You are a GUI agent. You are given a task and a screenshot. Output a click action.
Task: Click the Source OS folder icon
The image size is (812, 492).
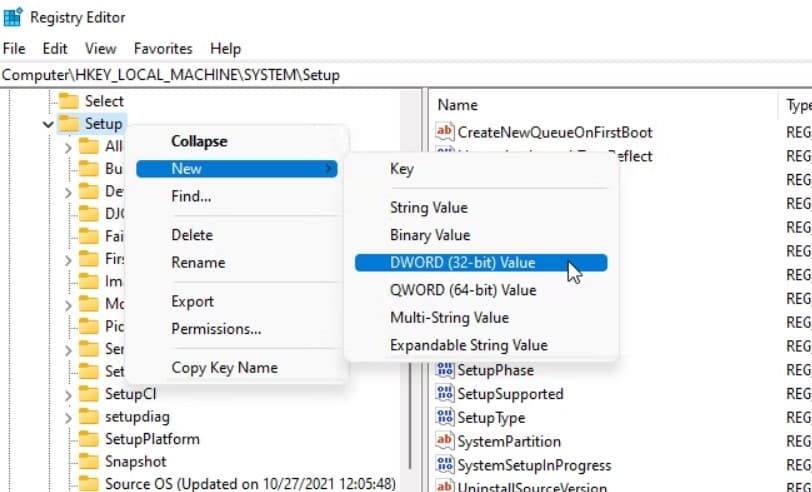[88, 484]
